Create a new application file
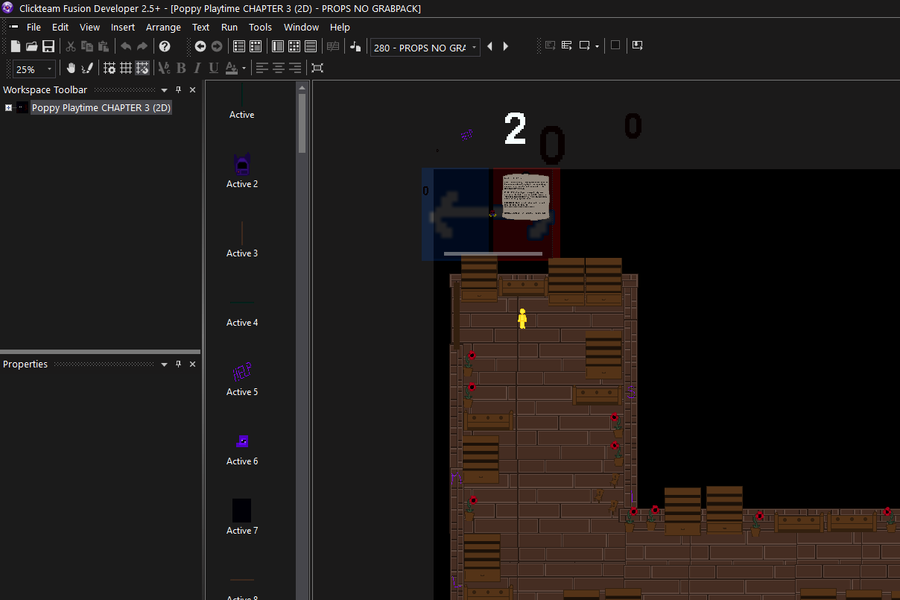900x600 pixels. pyautogui.click(x=15, y=47)
